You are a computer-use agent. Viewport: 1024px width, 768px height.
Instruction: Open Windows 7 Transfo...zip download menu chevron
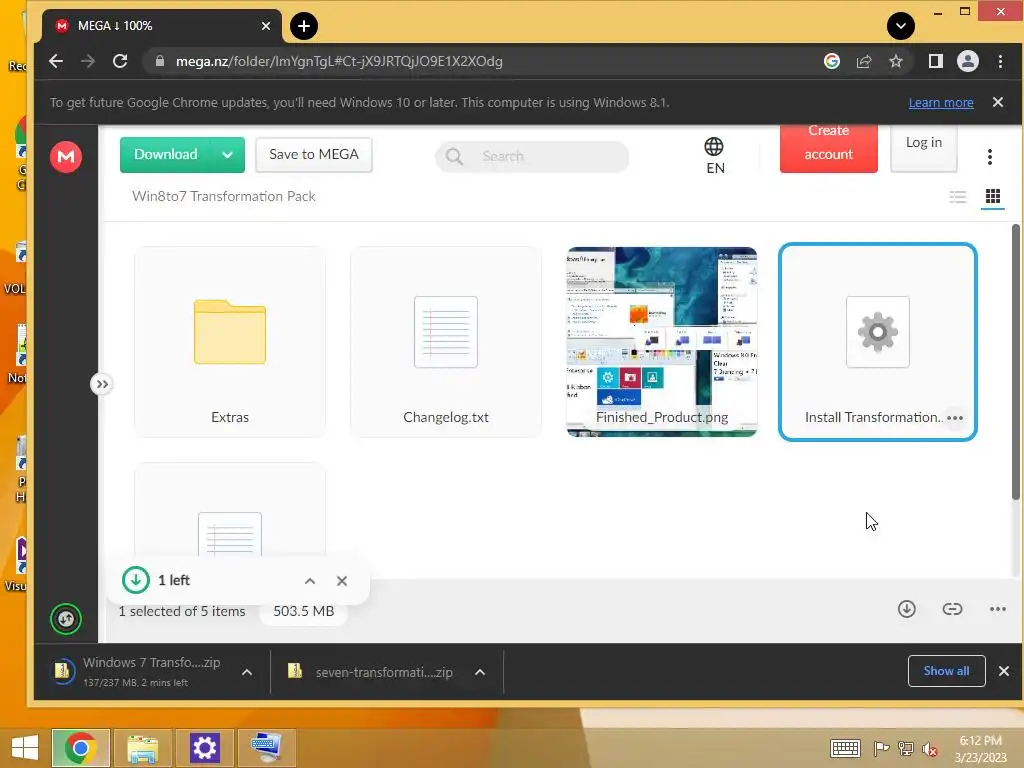point(247,672)
